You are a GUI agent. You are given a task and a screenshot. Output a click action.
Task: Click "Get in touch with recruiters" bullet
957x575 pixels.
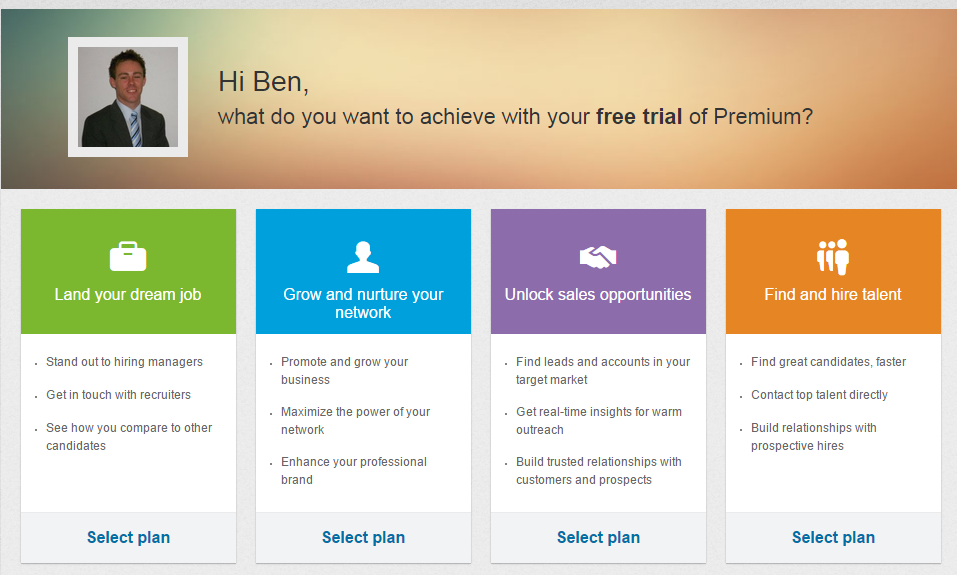pos(118,395)
